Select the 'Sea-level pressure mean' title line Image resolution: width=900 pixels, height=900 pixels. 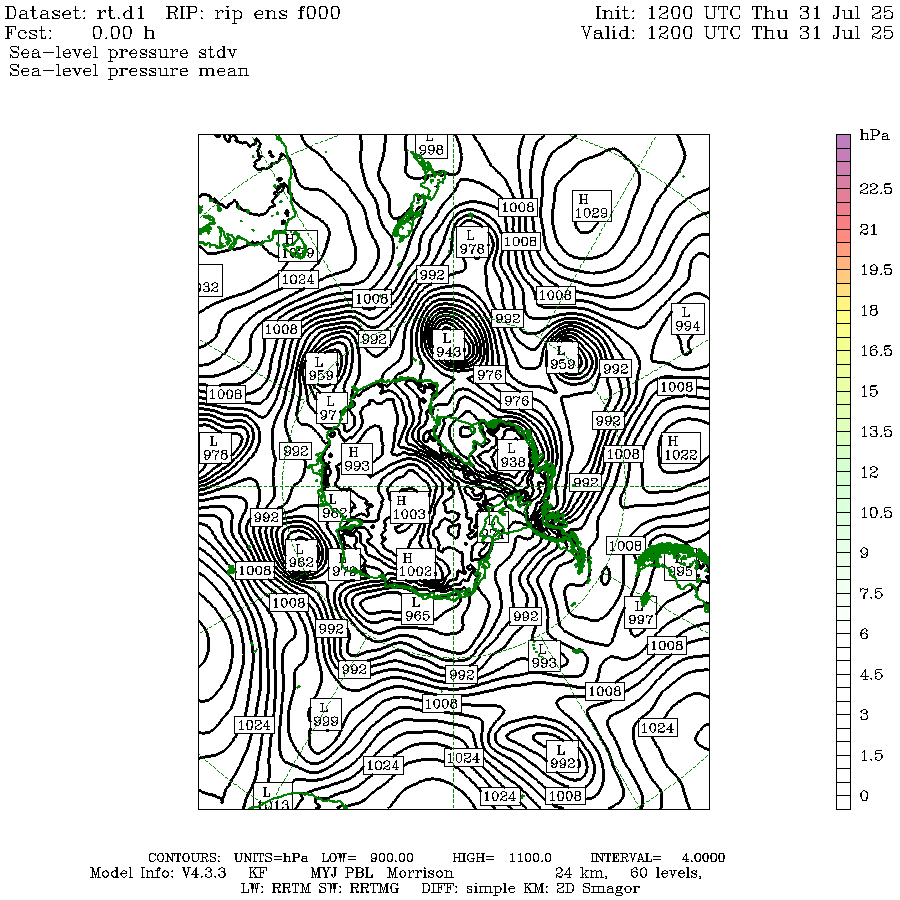click(129, 71)
